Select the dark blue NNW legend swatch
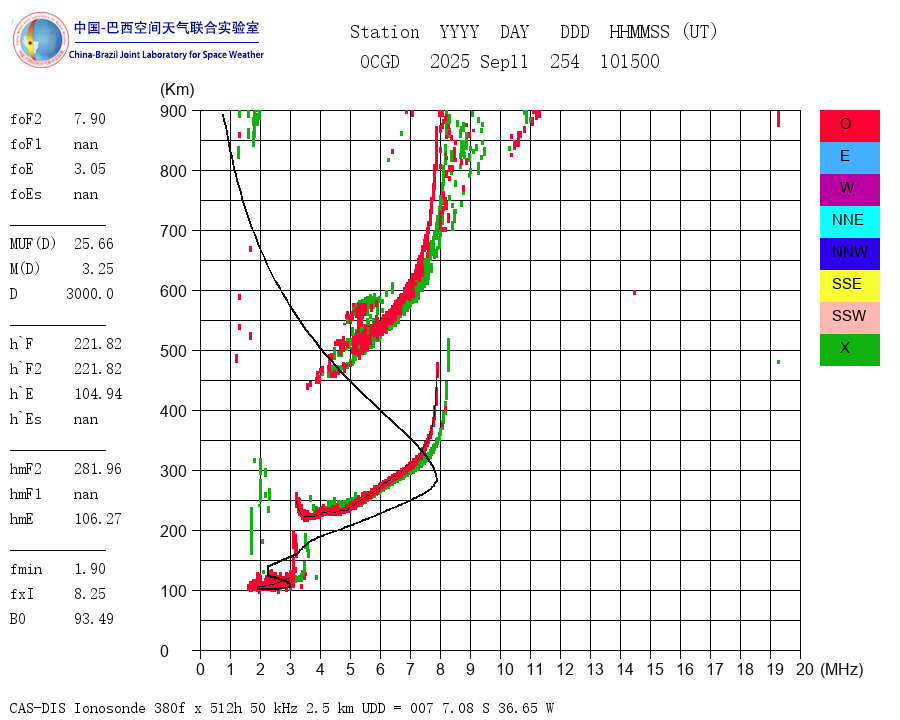900x720 pixels. pos(849,254)
